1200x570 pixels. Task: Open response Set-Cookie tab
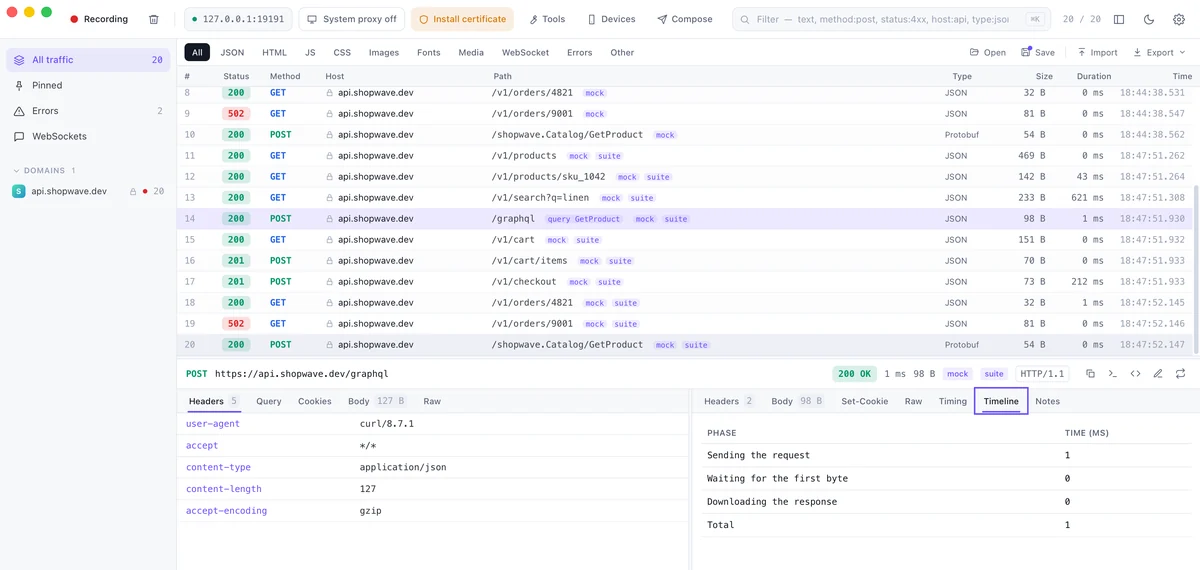point(864,401)
